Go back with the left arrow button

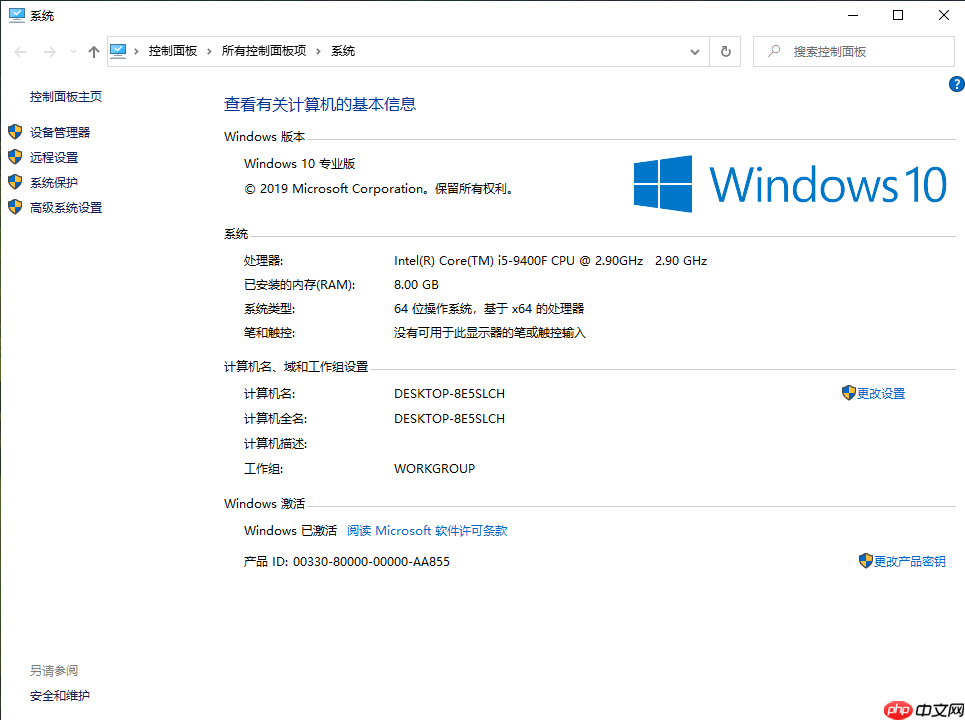[20, 52]
